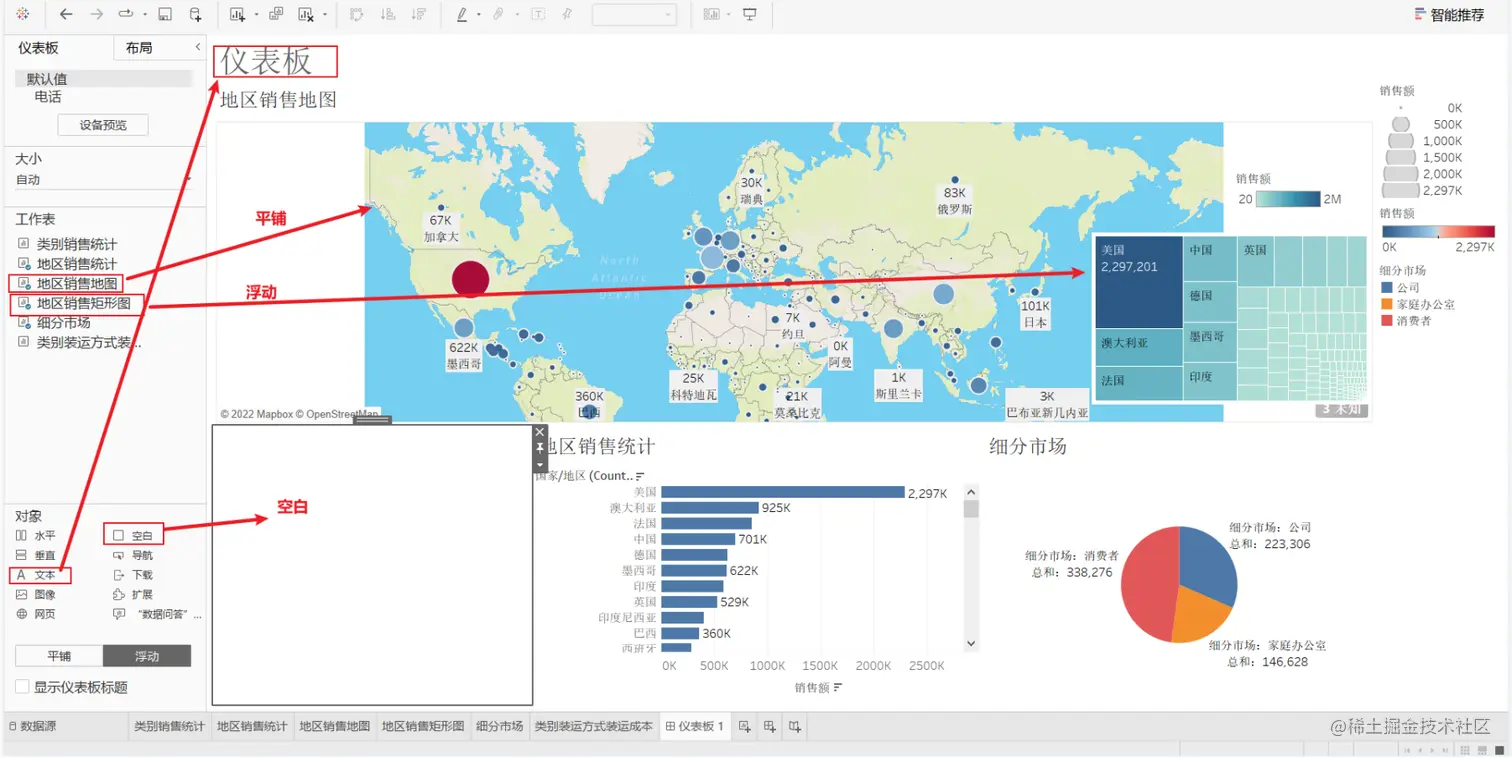Collapse the side pane with the arrow
Screen dimensions: 1512x758
pyautogui.click(x=197, y=47)
